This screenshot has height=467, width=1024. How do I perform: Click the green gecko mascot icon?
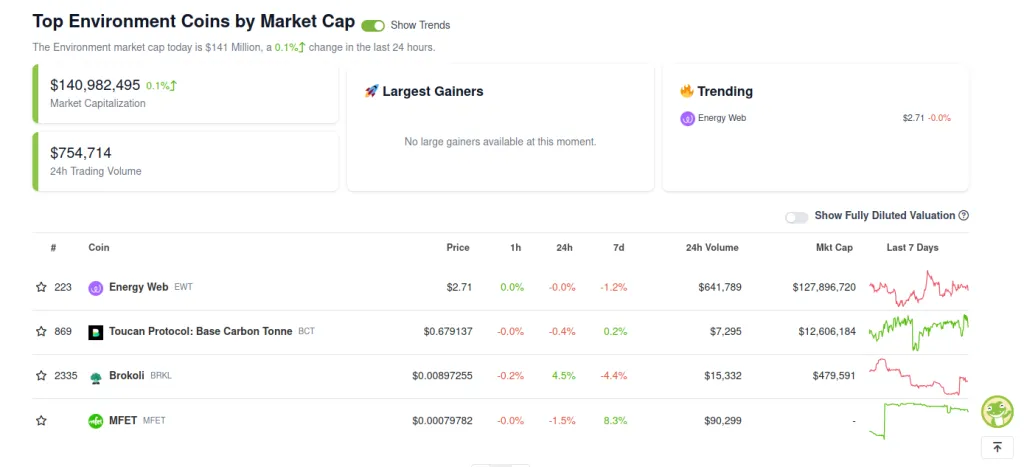996,410
